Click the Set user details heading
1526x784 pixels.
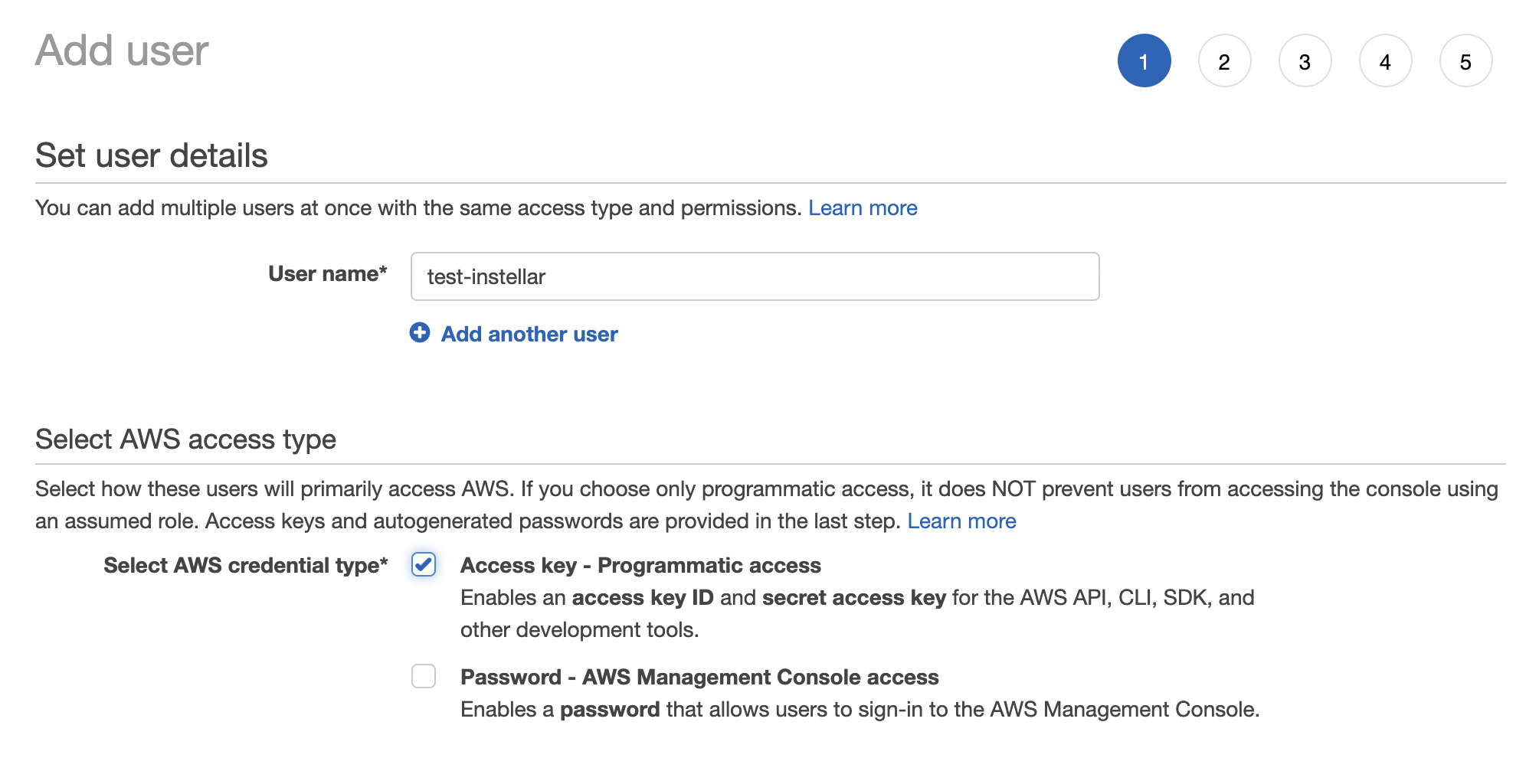click(x=152, y=155)
